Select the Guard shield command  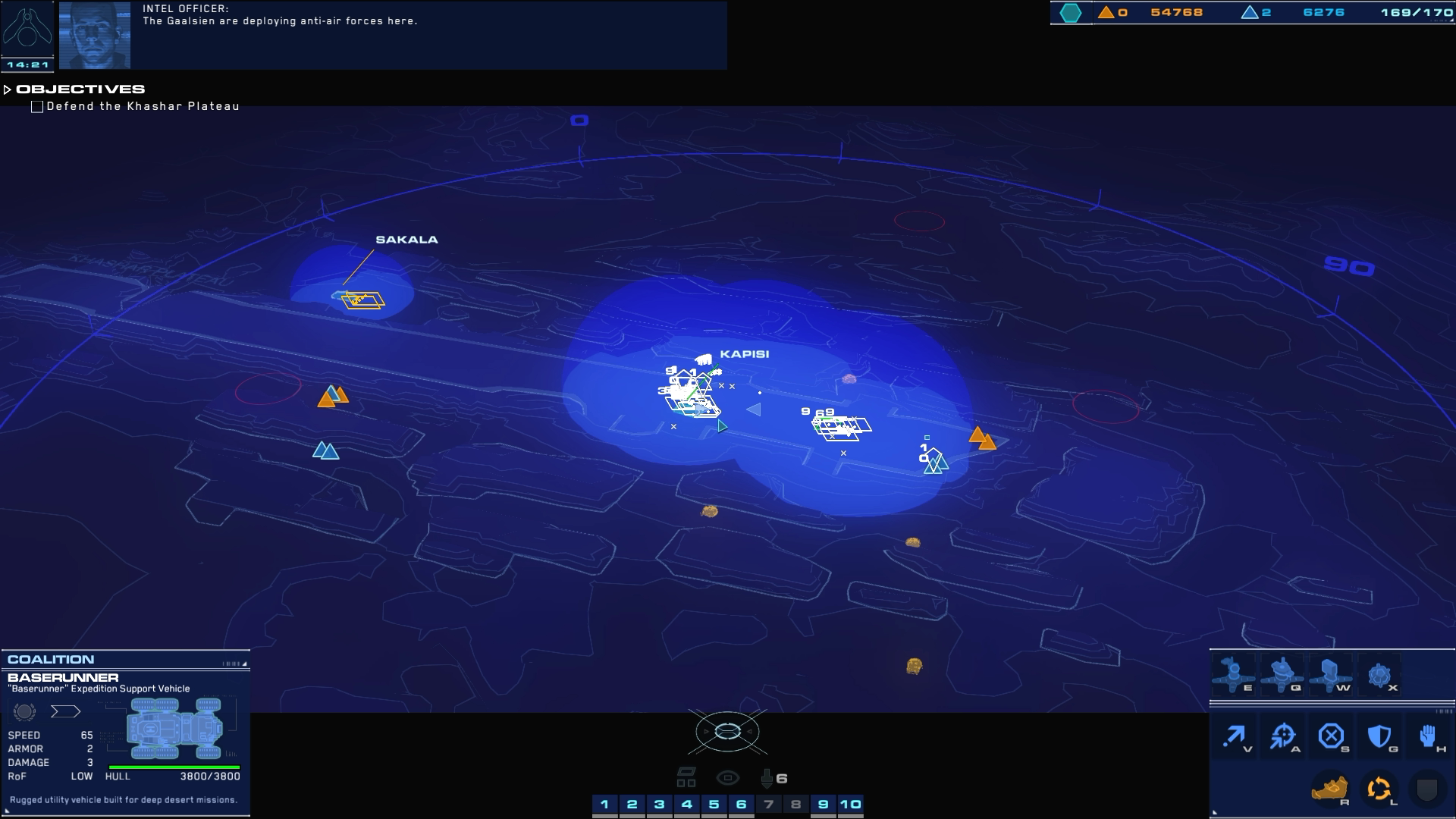pyautogui.click(x=1379, y=736)
